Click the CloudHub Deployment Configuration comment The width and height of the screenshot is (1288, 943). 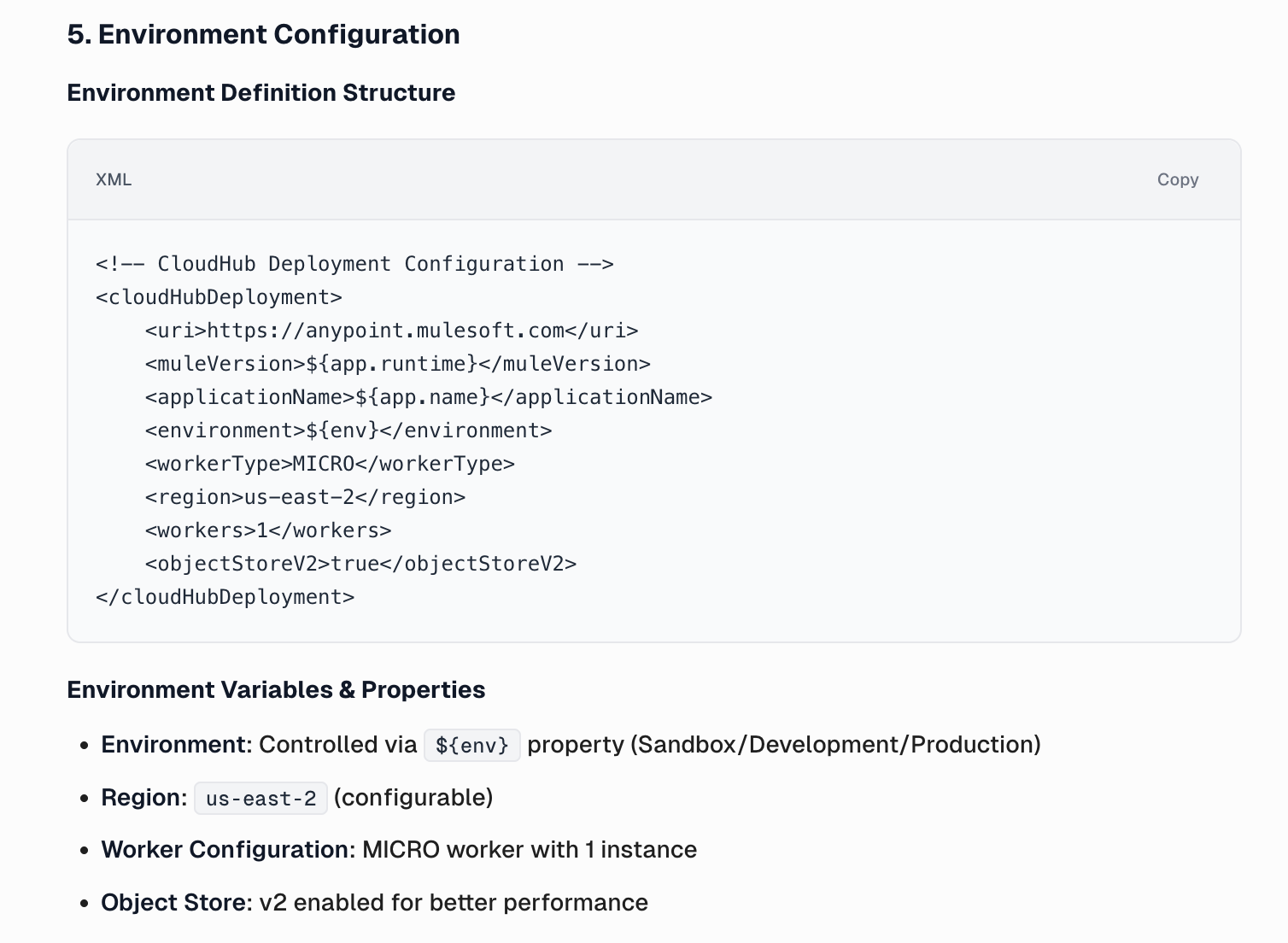(354, 263)
